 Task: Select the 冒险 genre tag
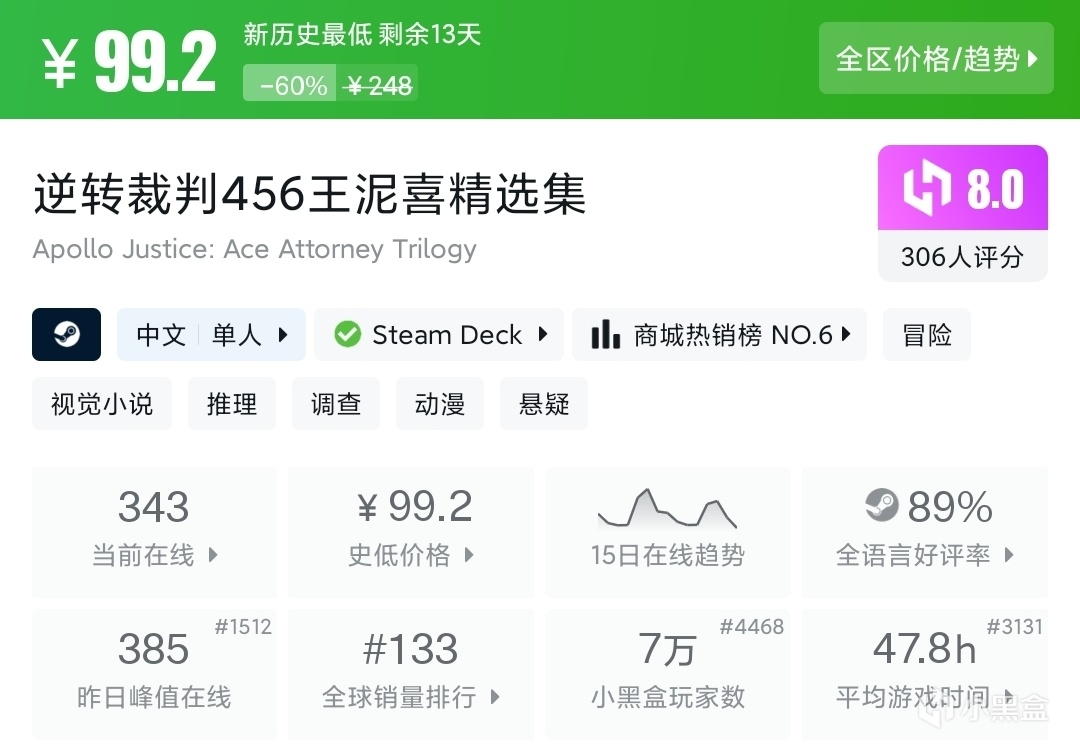(927, 334)
